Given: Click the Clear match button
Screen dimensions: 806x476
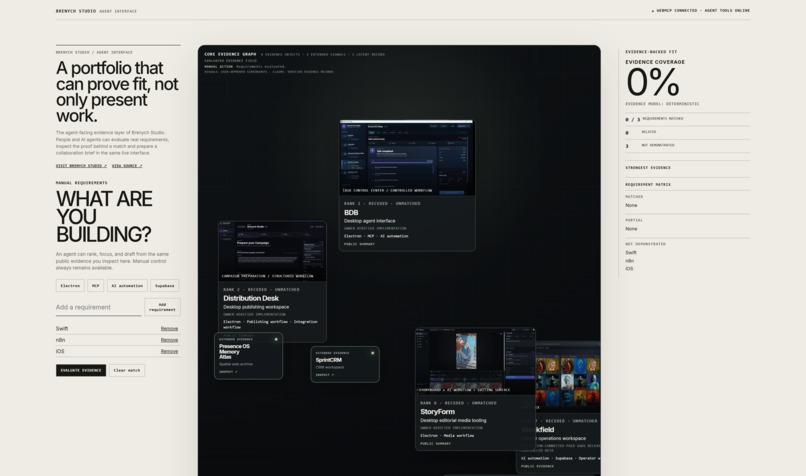Looking at the screenshot, I should (126, 370).
